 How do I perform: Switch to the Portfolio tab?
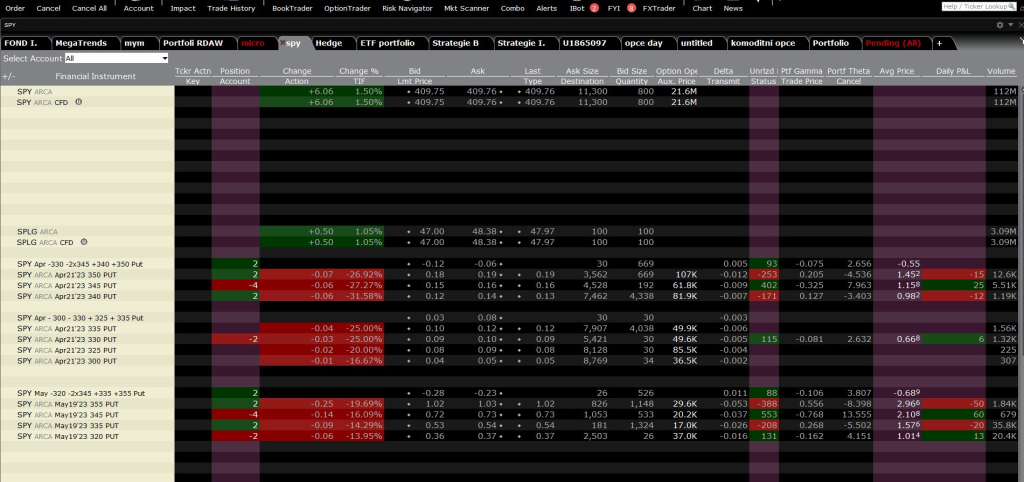point(830,43)
